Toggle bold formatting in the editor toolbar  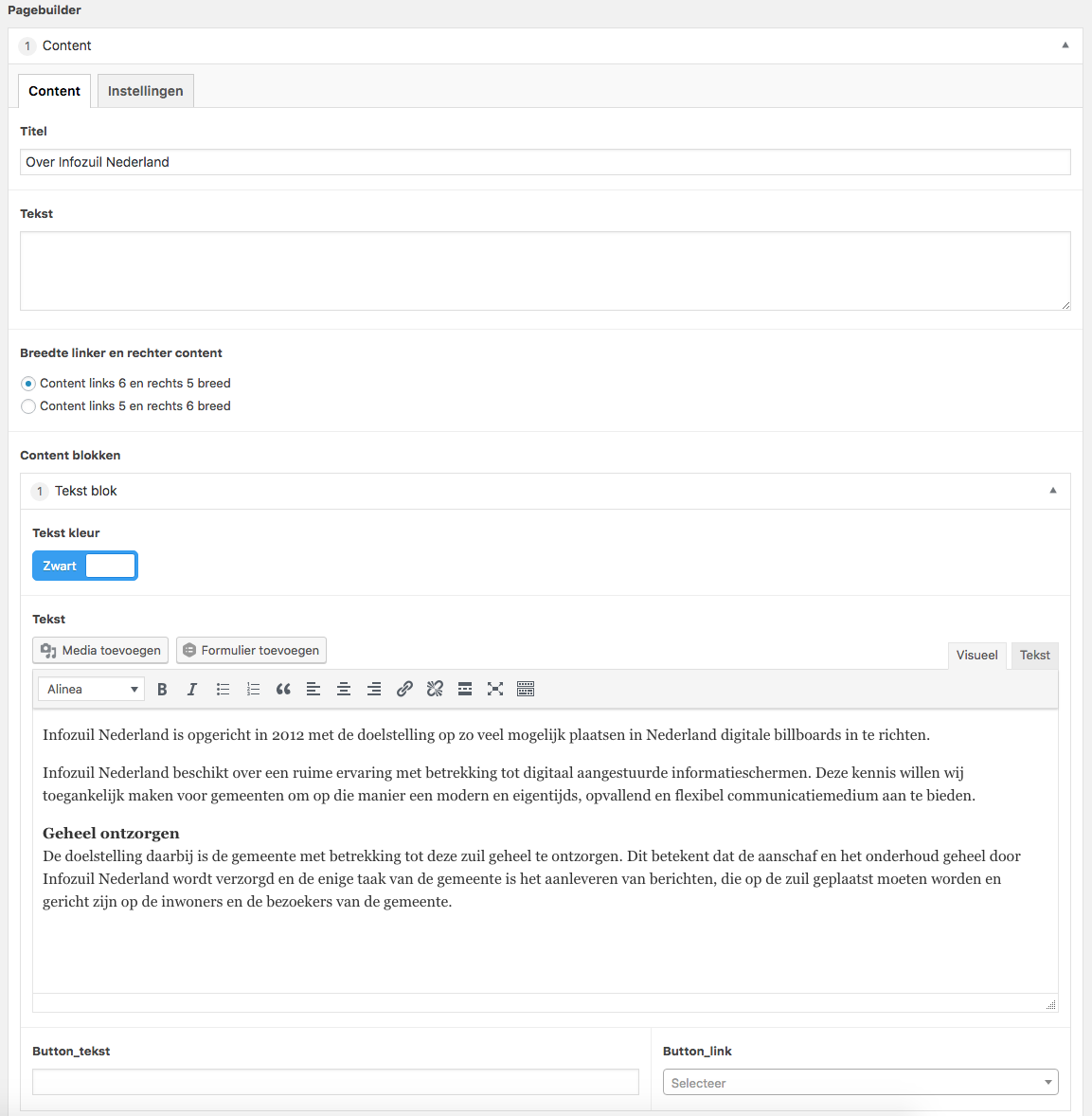[x=162, y=689]
